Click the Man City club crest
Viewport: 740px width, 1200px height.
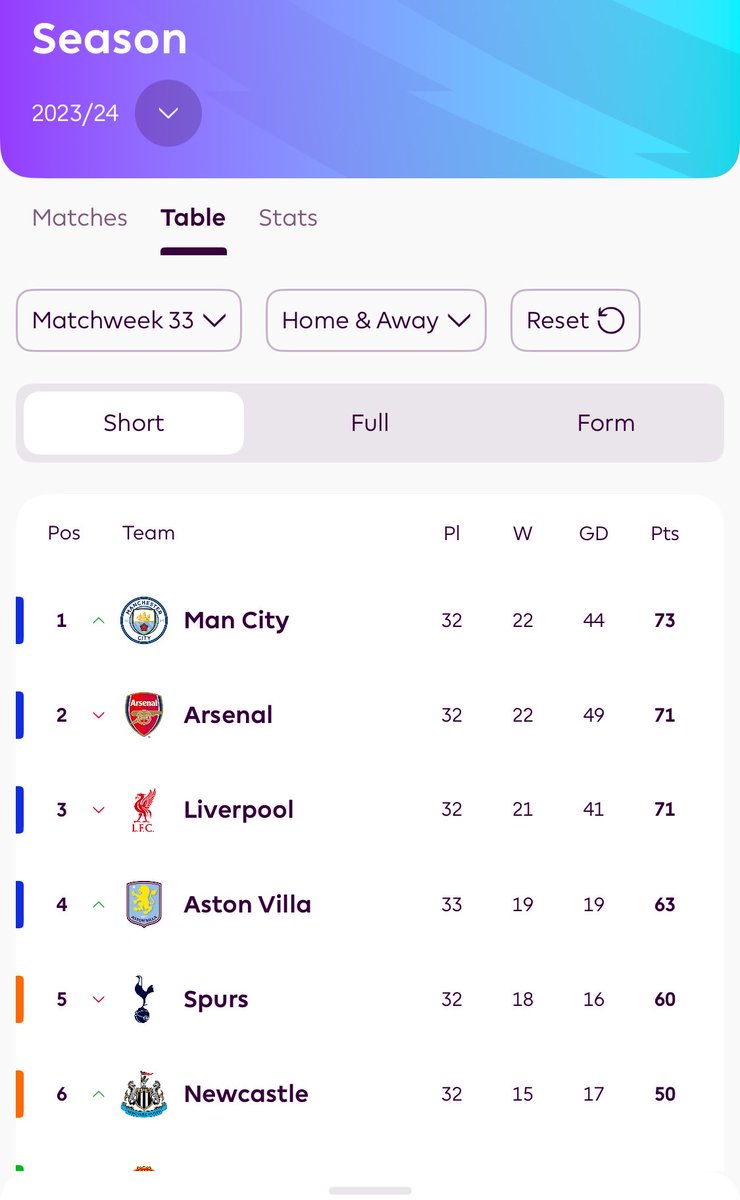pyautogui.click(x=144, y=620)
